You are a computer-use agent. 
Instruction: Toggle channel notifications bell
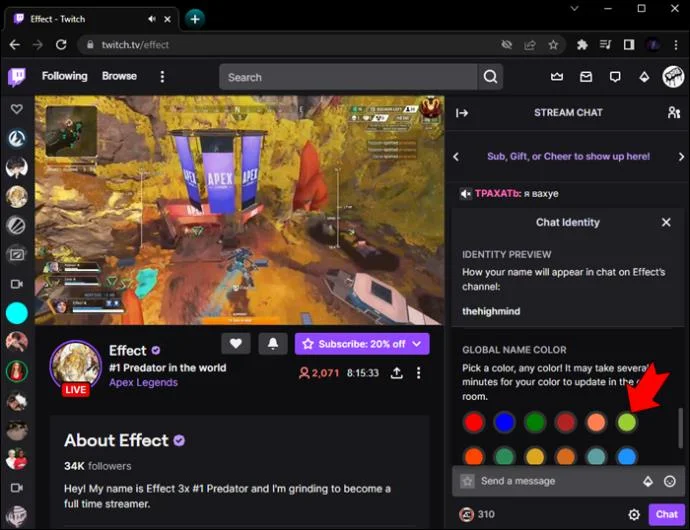click(x=273, y=344)
